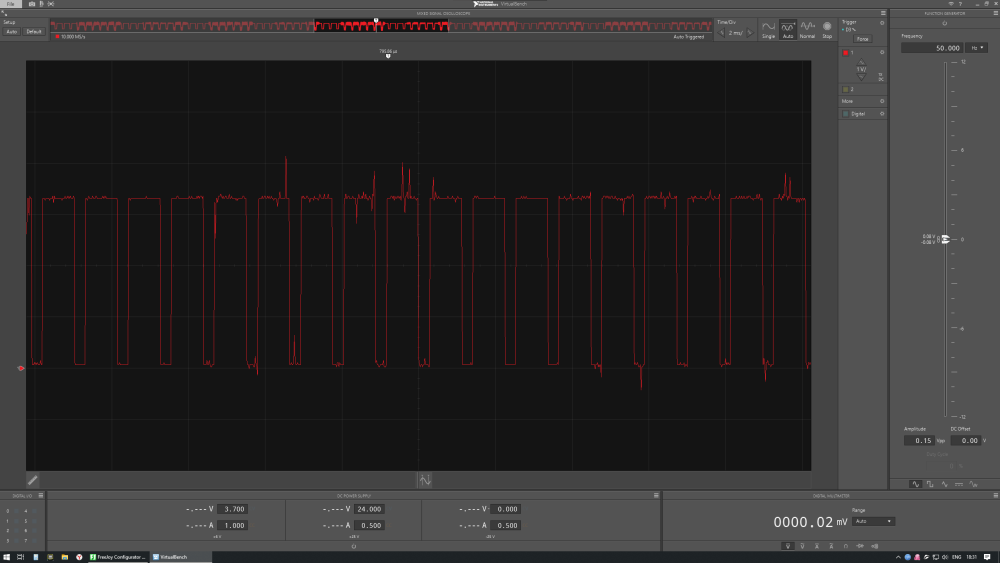Increase Time/Div with right arrow
The height and width of the screenshot is (563, 1000).
(749, 33)
